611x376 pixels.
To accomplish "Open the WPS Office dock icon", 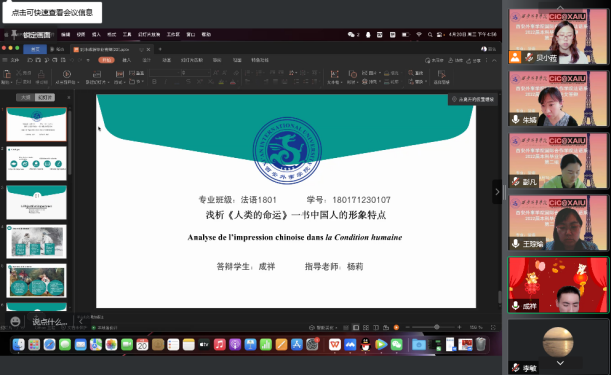I will pyautogui.click(x=334, y=344).
